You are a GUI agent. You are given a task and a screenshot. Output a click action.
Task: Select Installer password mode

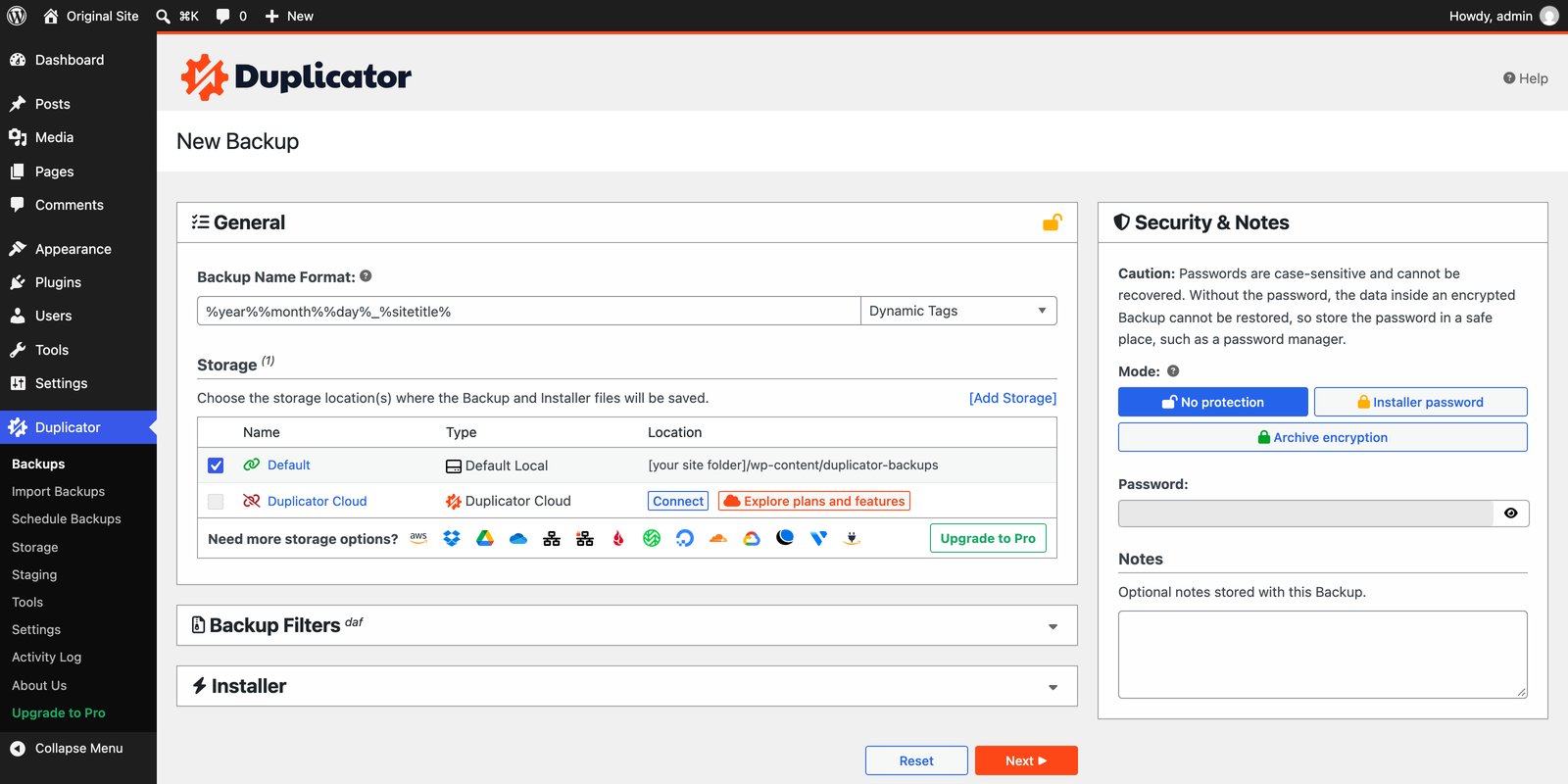[1421, 402]
